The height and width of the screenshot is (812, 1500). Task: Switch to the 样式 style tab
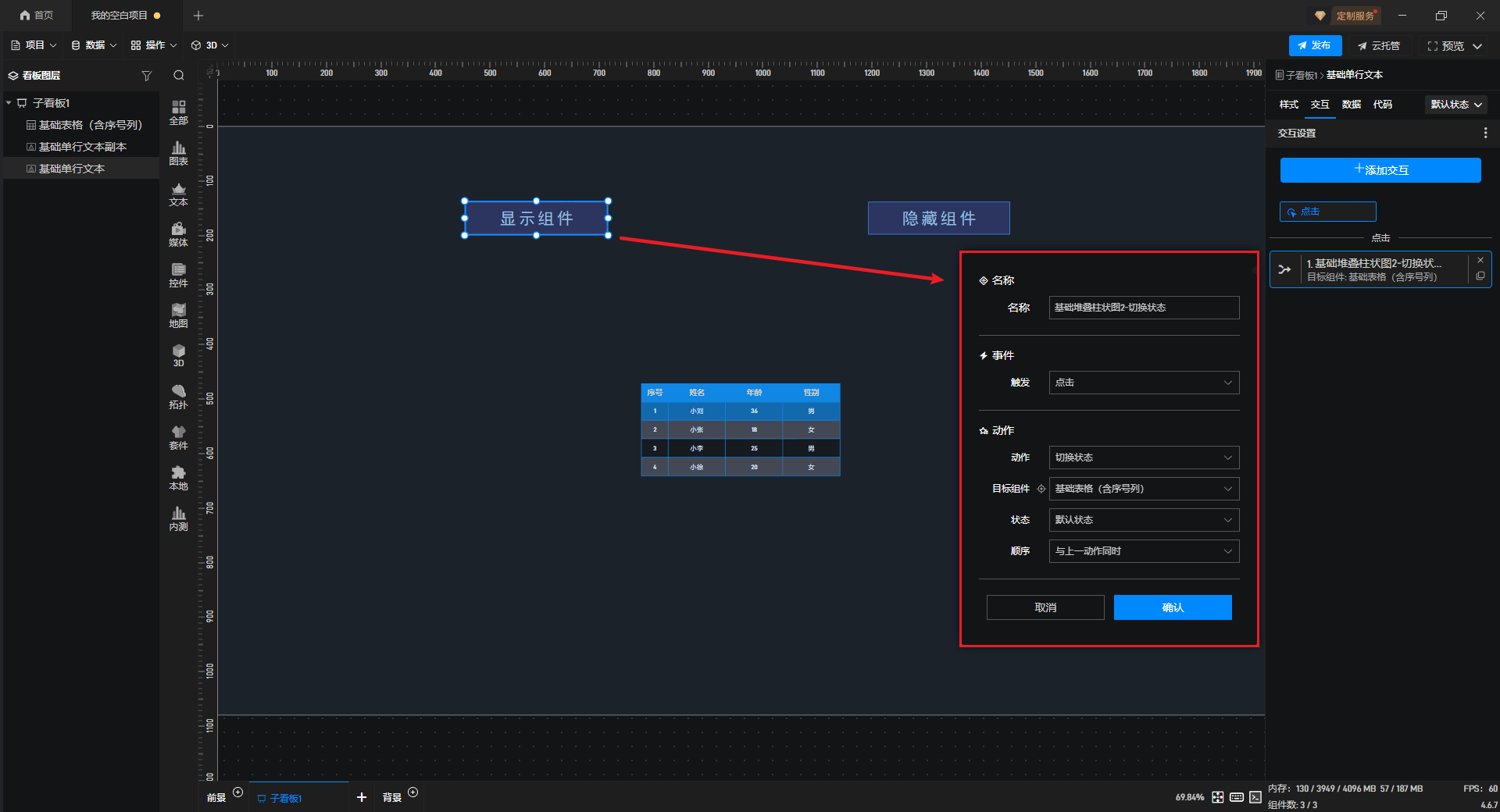tap(1288, 105)
